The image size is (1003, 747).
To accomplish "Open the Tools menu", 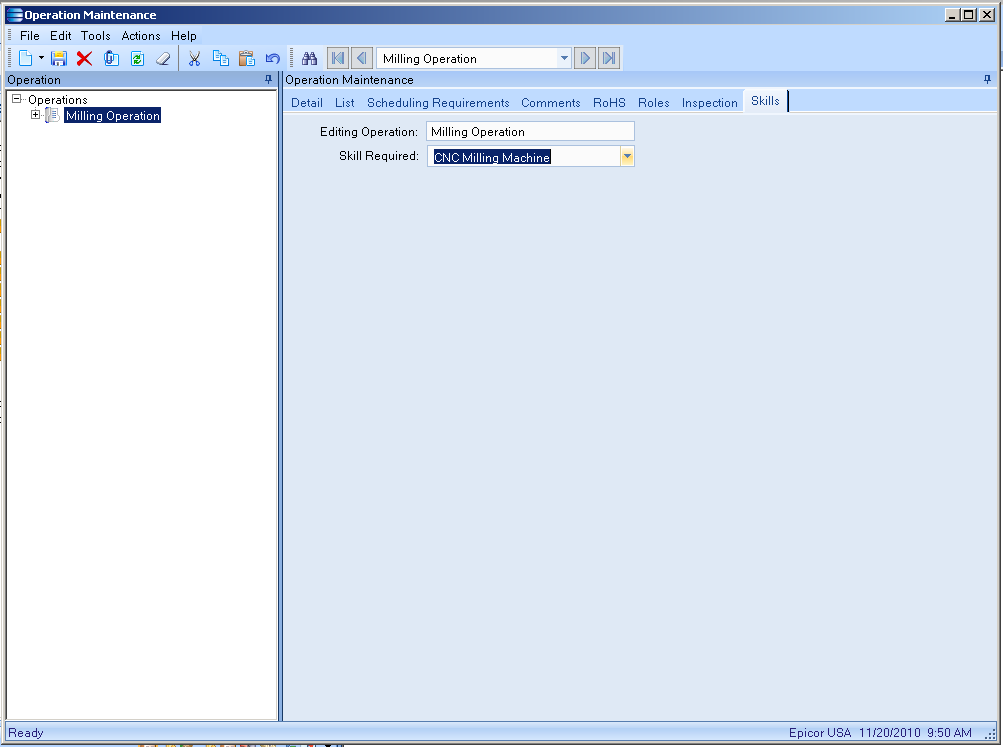I will click(96, 36).
